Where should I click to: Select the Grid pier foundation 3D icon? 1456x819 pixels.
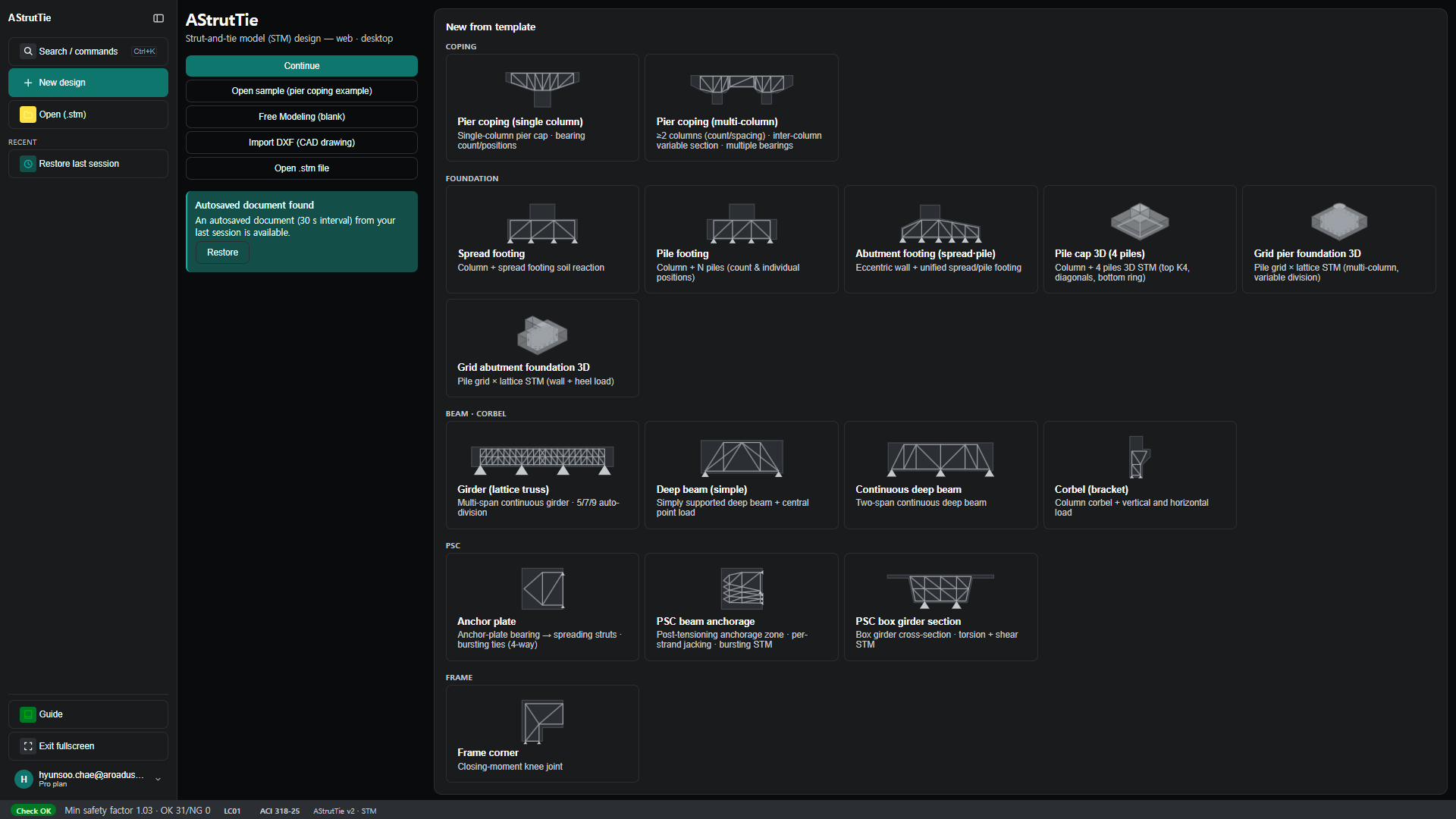[1339, 221]
